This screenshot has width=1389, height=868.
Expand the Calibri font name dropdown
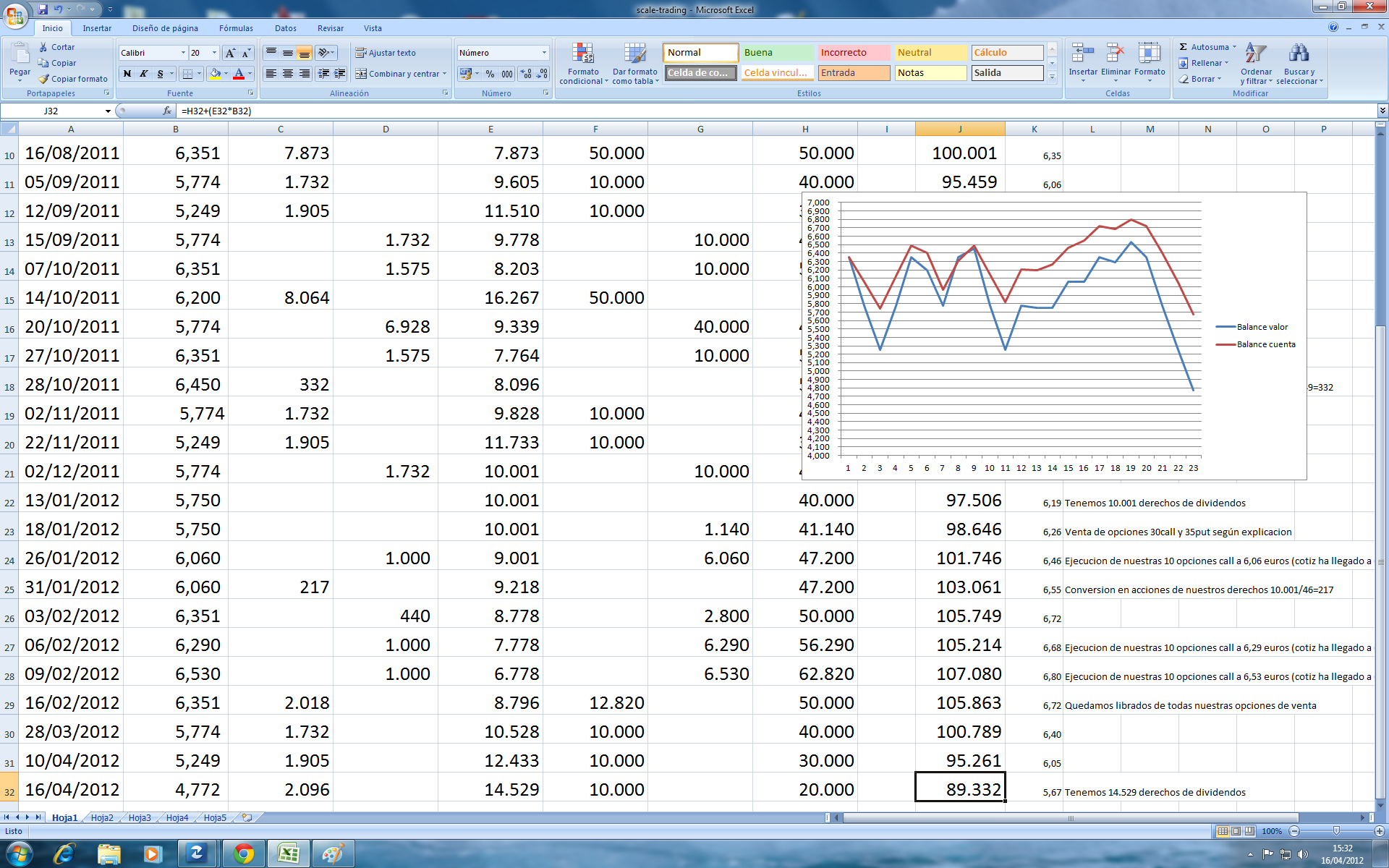pyautogui.click(x=182, y=53)
